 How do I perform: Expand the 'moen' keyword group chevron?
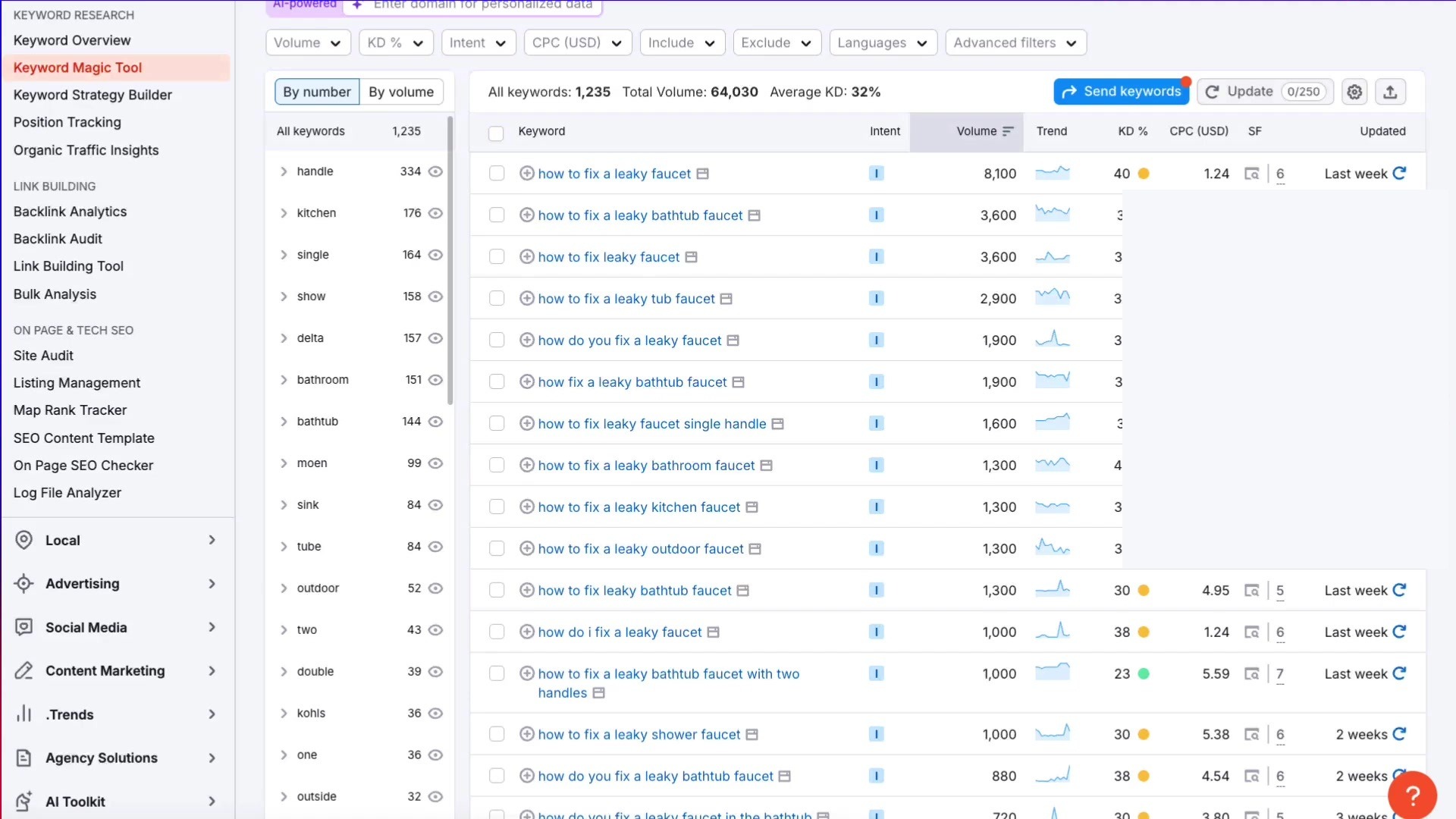(284, 463)
